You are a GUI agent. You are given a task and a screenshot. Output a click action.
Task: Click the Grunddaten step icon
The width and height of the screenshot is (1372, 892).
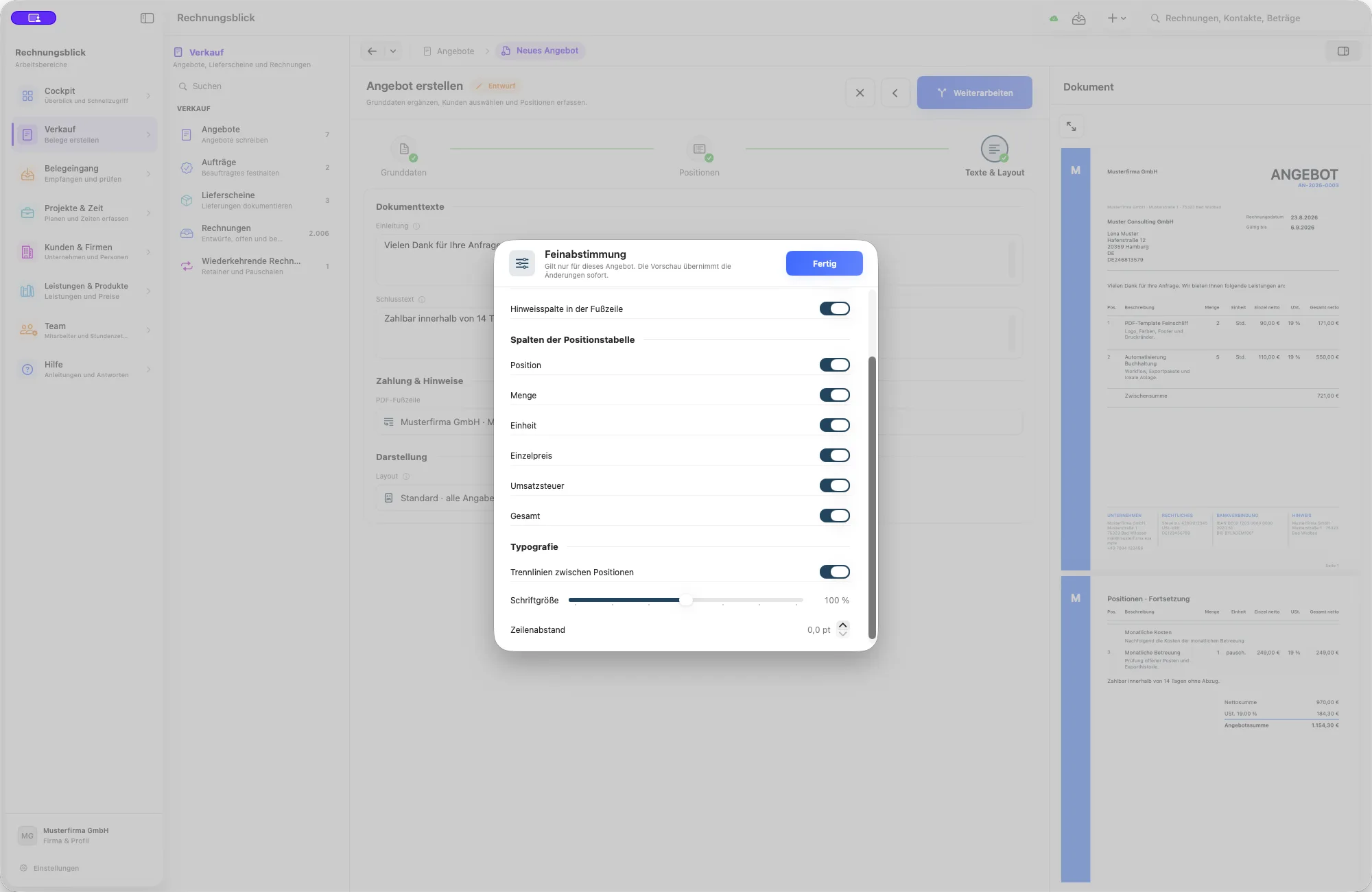(x=404, y=149)
